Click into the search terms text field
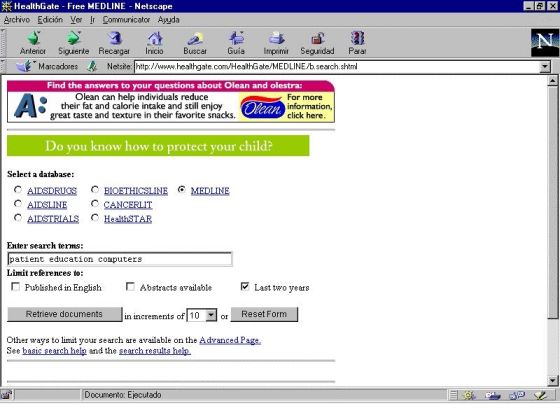 pyautogui.click(x=120, y=259)
